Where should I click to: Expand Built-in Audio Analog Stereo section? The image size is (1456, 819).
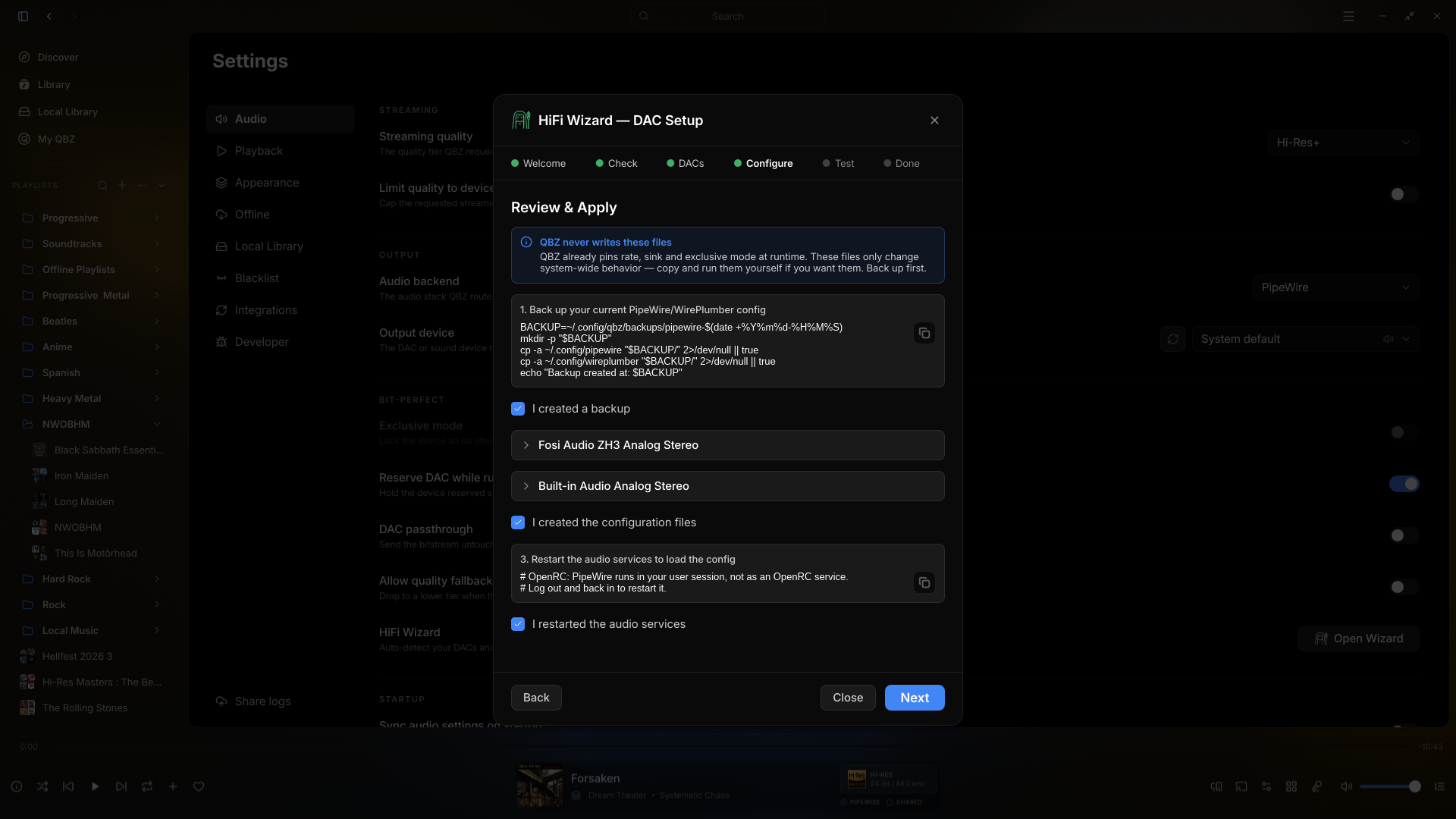(727, 486)
